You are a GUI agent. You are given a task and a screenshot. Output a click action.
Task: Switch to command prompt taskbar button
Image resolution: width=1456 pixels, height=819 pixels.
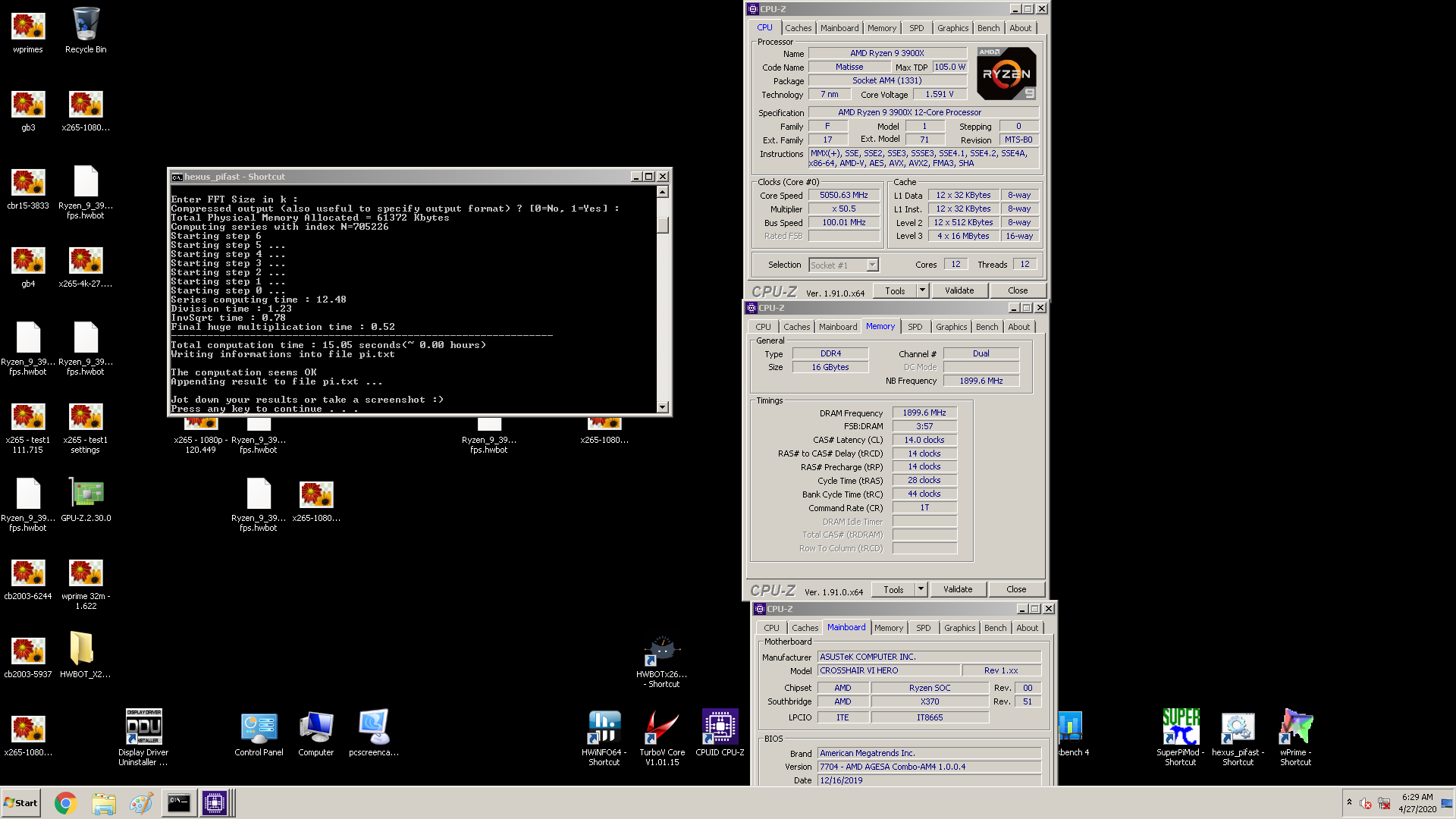(179, 803)
